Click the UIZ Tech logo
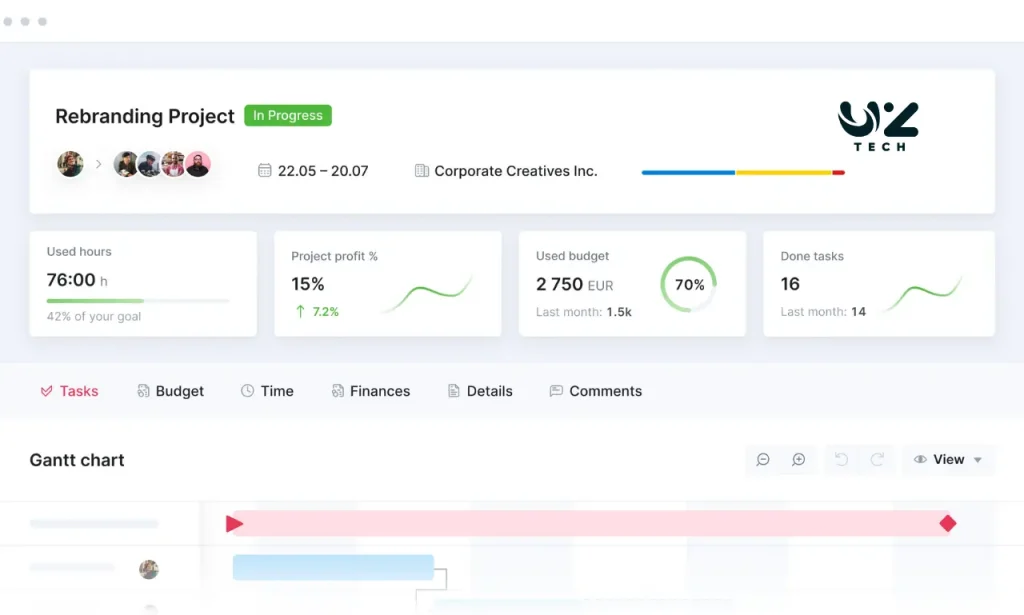 pyautogui.click(x=878, y=126)
